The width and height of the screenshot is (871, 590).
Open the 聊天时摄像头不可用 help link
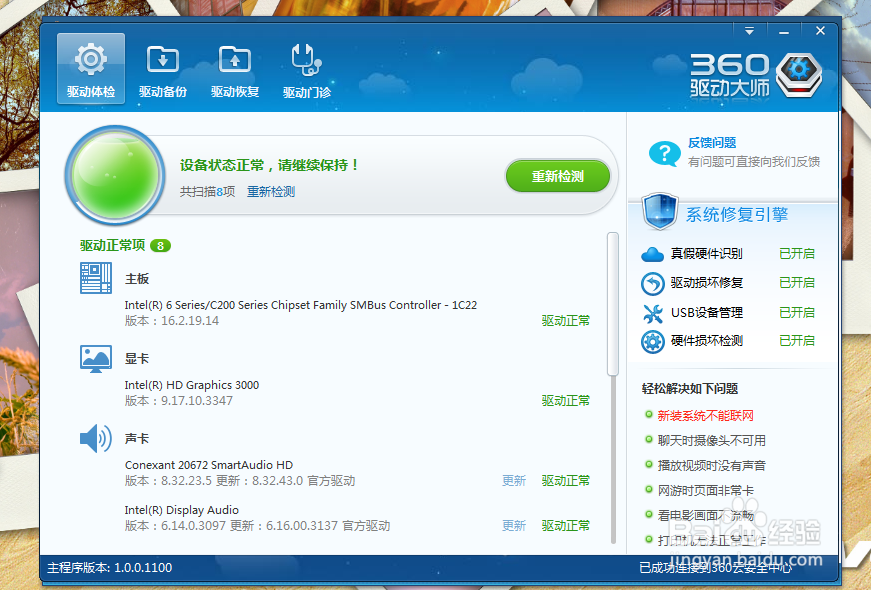(712, 441)
